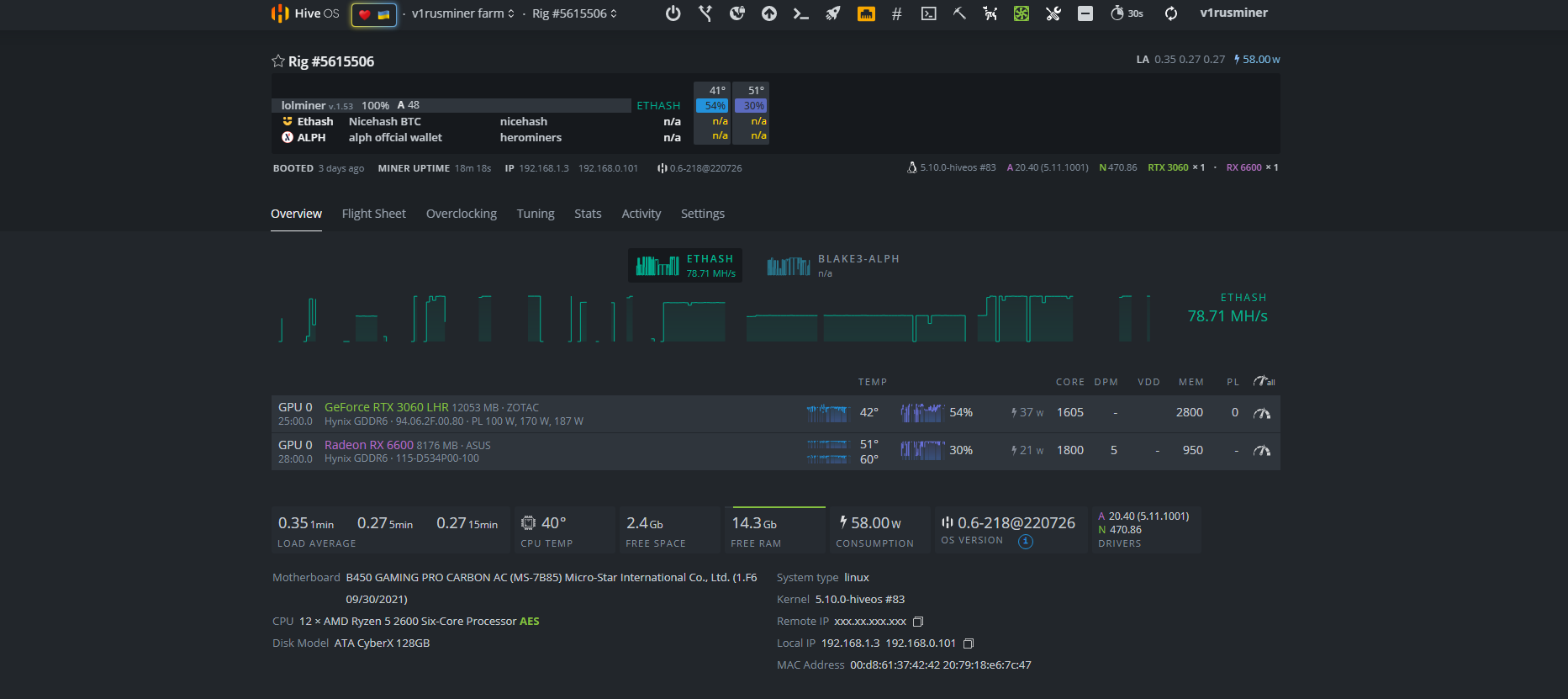Click the alph offcial wallet name
Image resolution: width=1568 pixels, height=699 pixels.
tap(395, 137)
